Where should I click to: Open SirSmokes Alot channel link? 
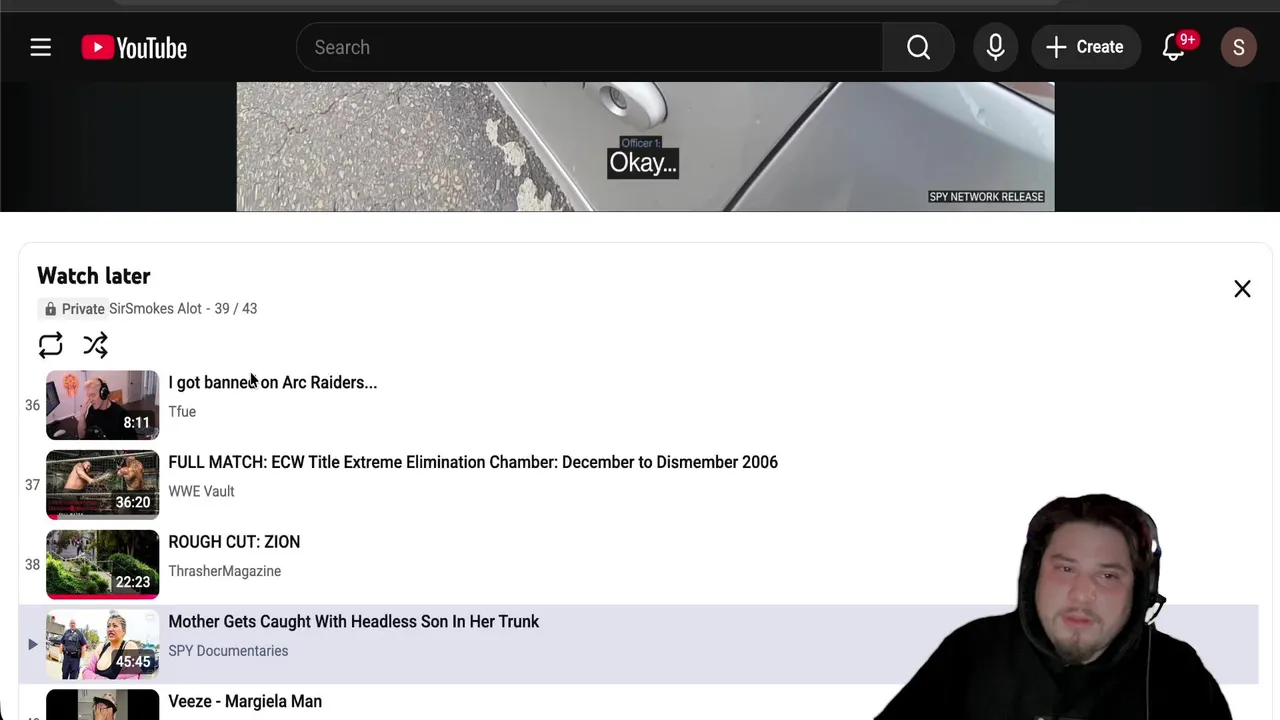click(155, 309)
